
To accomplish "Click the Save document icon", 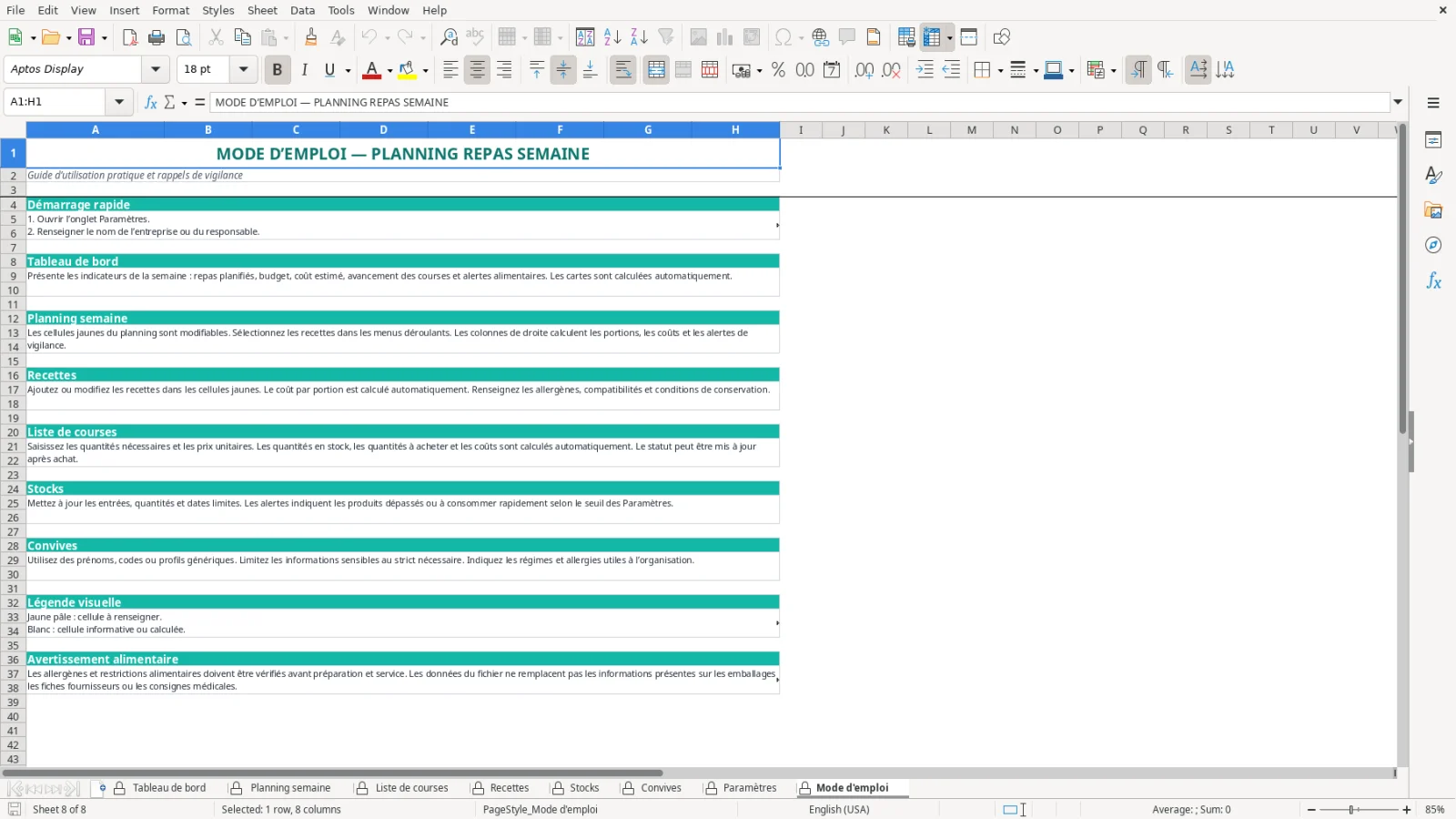I will pos(86,37).
